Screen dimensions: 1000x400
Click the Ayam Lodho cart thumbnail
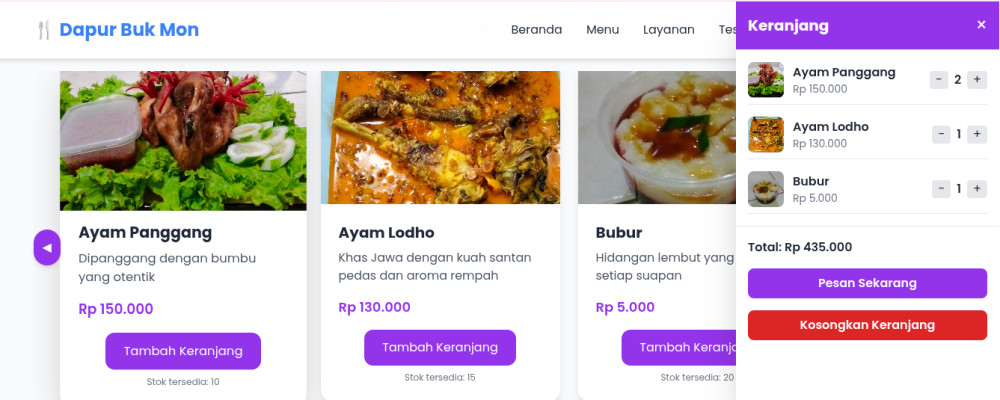tap(766, 134)
